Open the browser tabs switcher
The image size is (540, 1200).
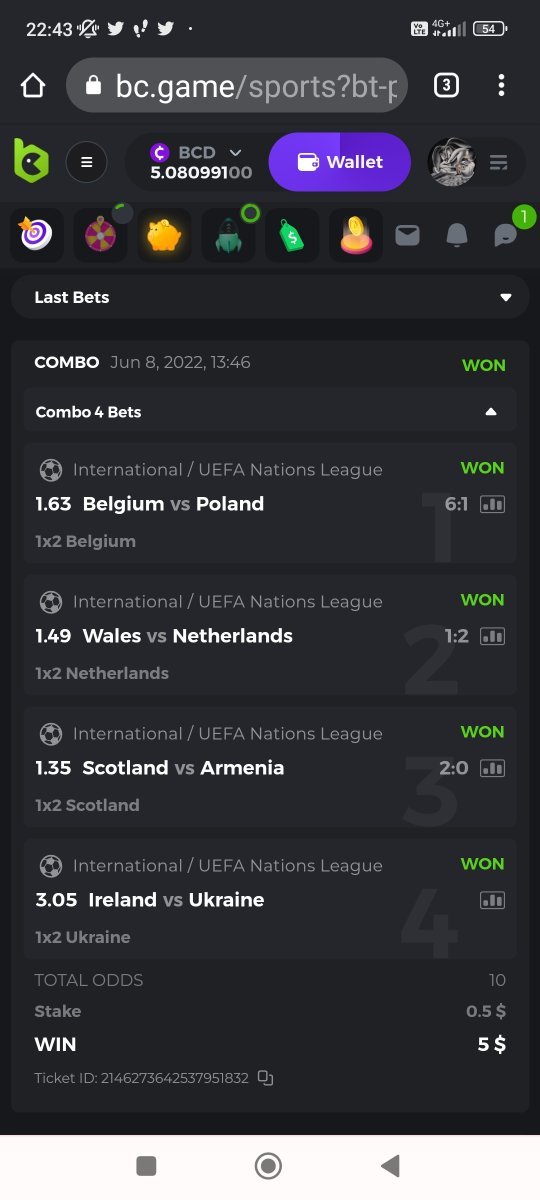(446, 86)
